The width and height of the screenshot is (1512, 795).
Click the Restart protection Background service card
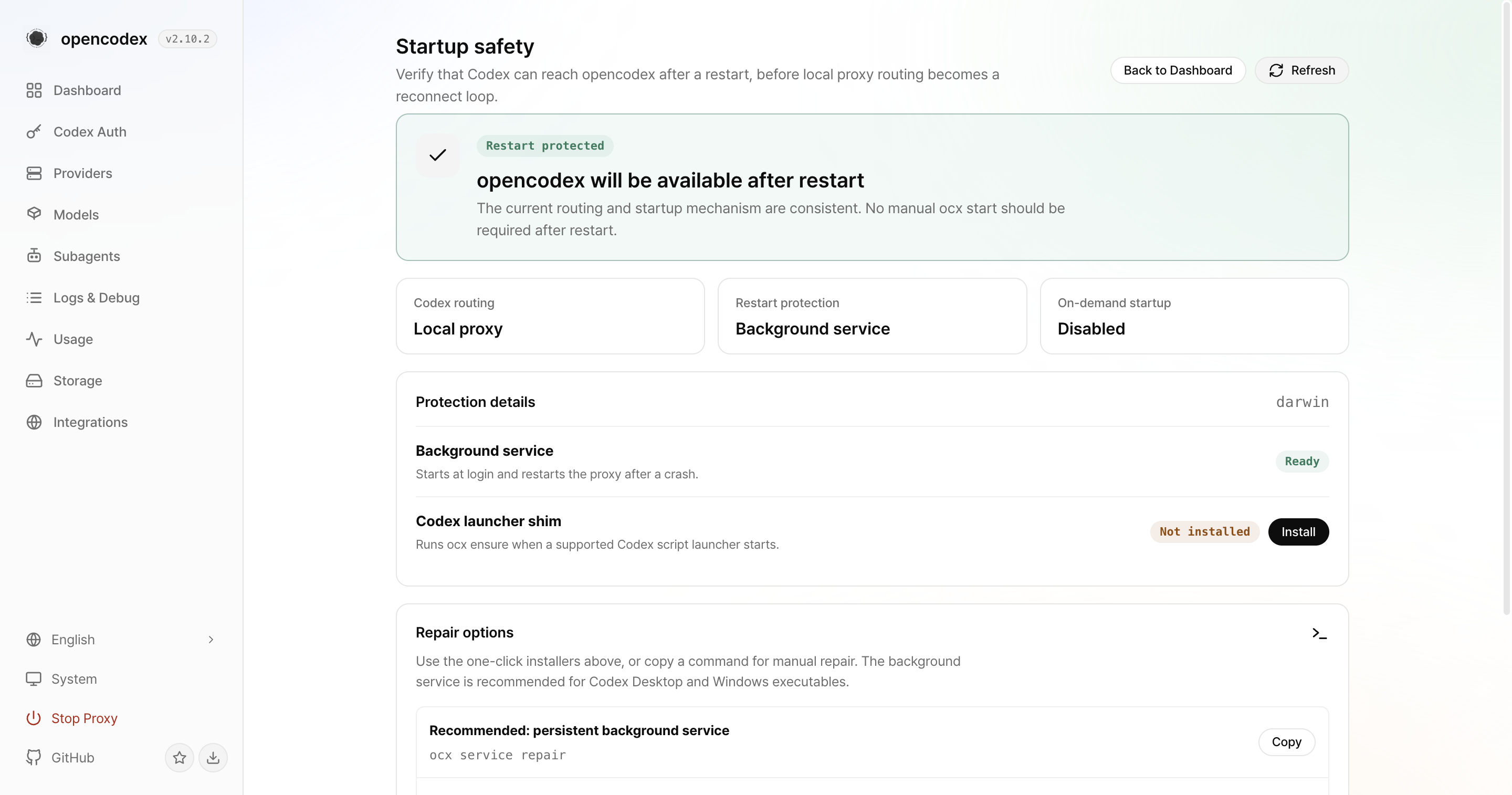[872, 316]
